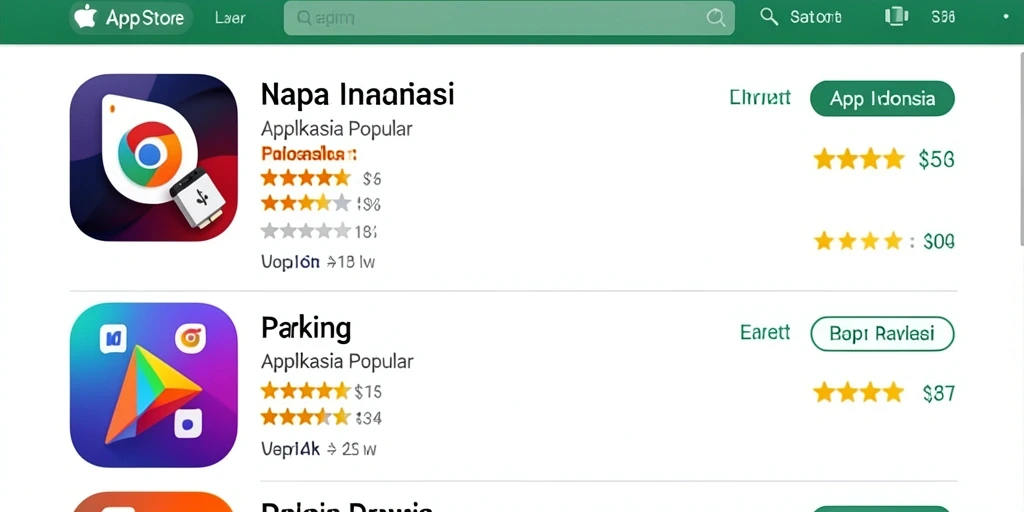Screen dimensions: 1024x512
Task: Click the partially visible orange app icon
Action: (152, 502)
